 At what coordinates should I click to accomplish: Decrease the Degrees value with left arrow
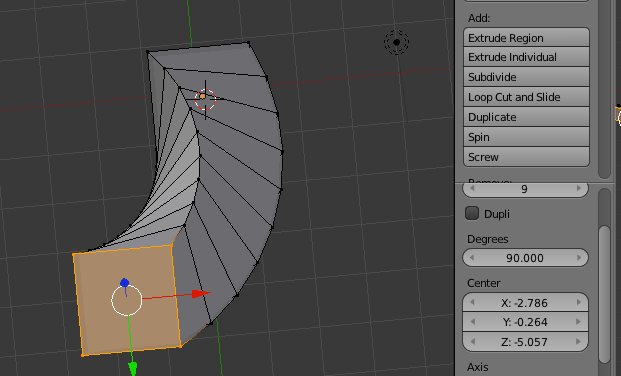pyautogui.click(x=472, y=258)
